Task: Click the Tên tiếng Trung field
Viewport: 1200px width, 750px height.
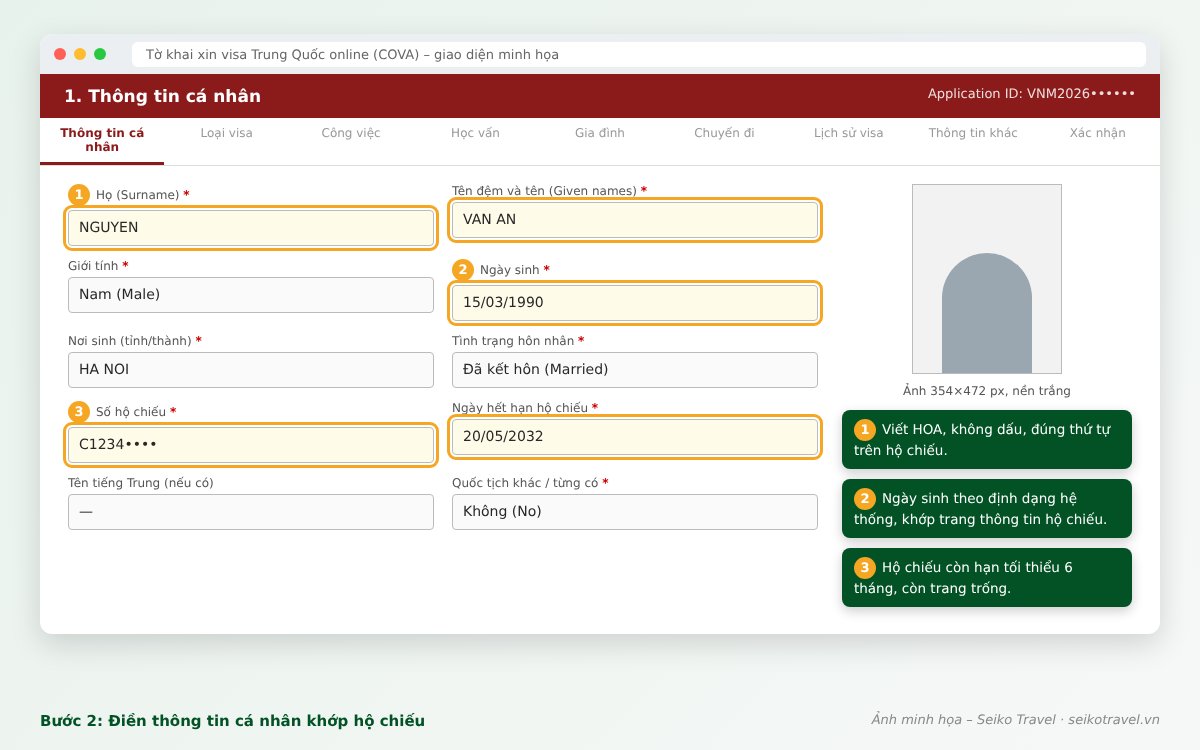Action: 251,511
